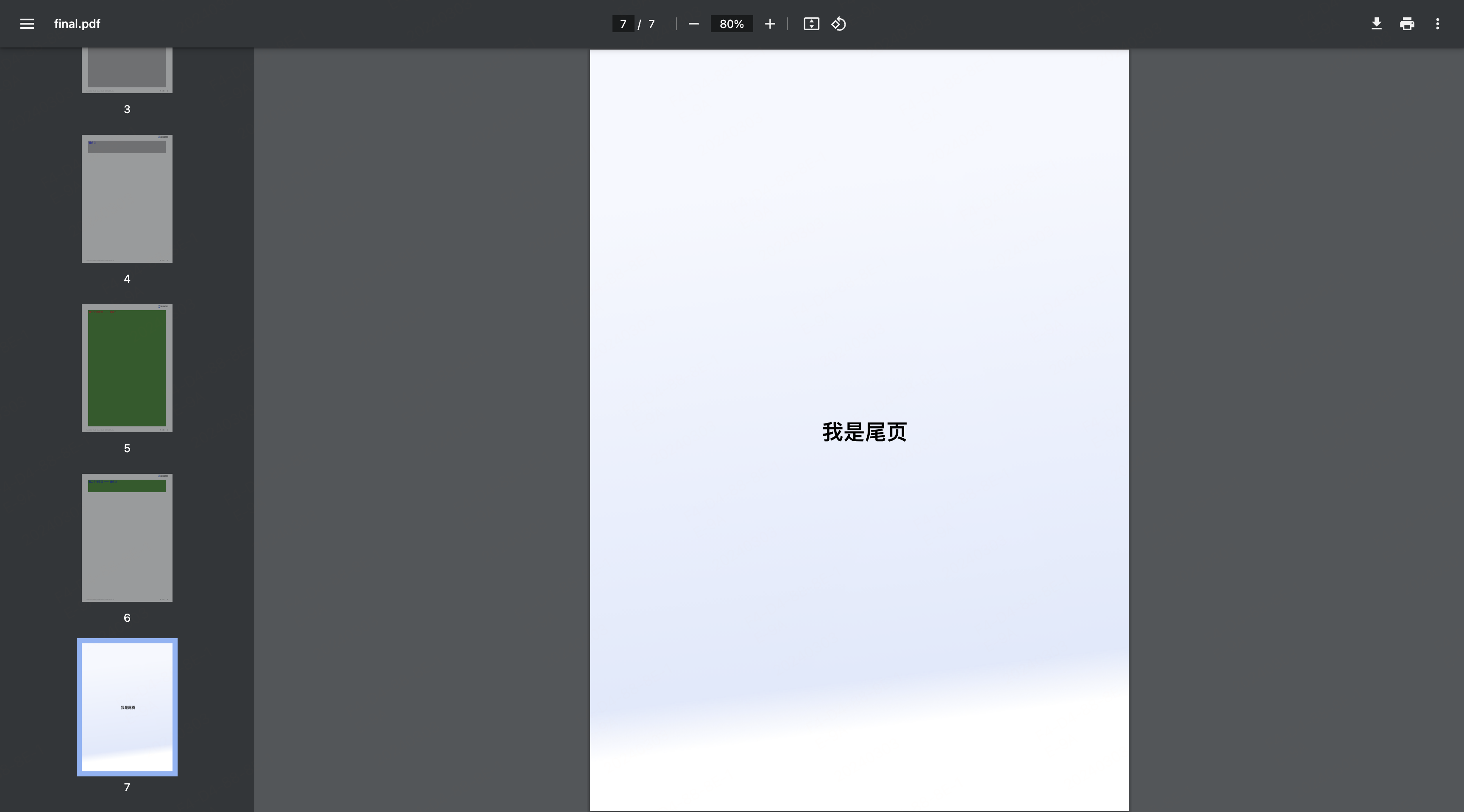Click the current page number field
The width and height of the screenshot is (1464, 812).
[x=623, y=24]
